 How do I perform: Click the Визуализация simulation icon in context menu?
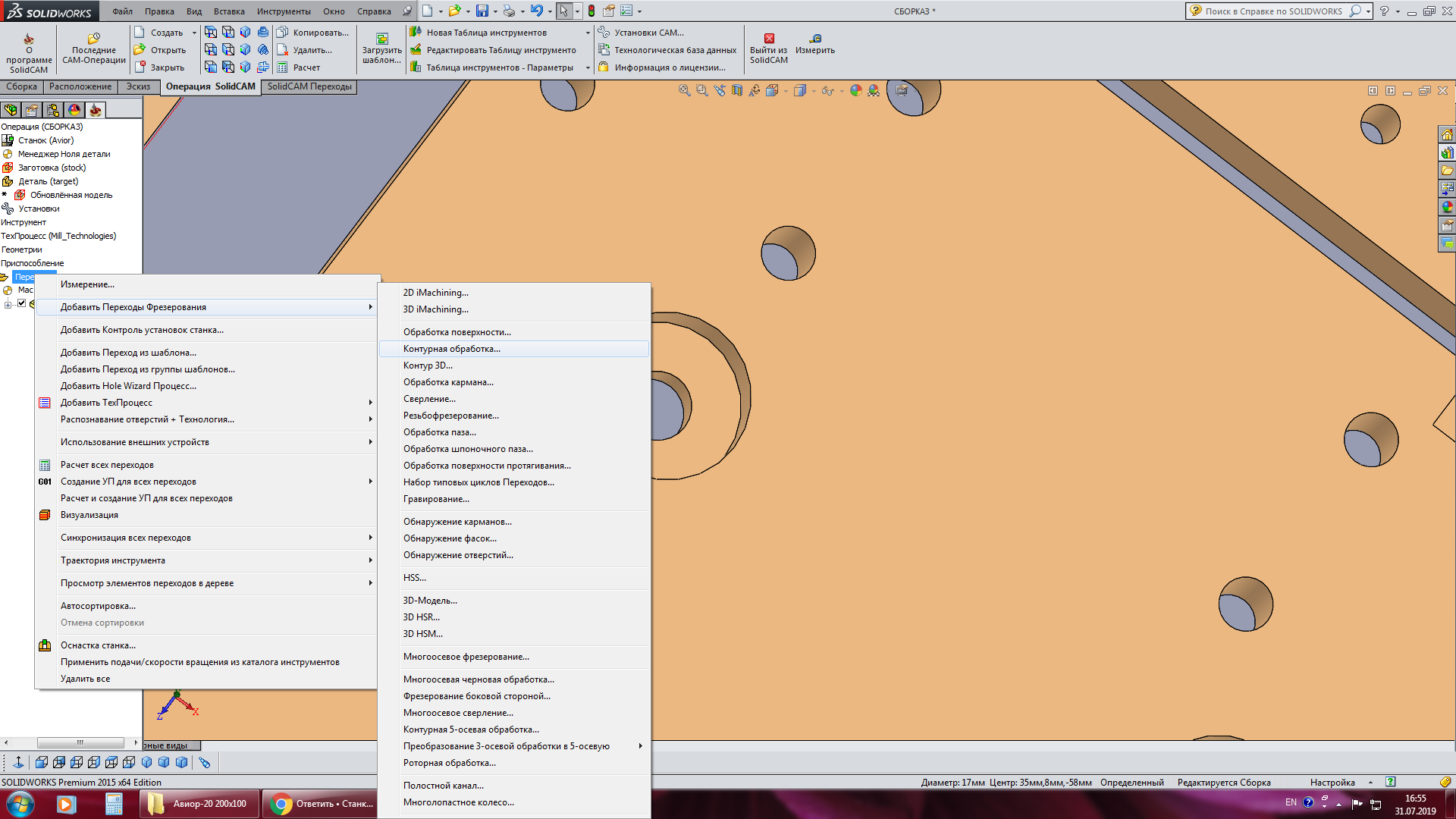pyautogui.click(x=45, y=515)
